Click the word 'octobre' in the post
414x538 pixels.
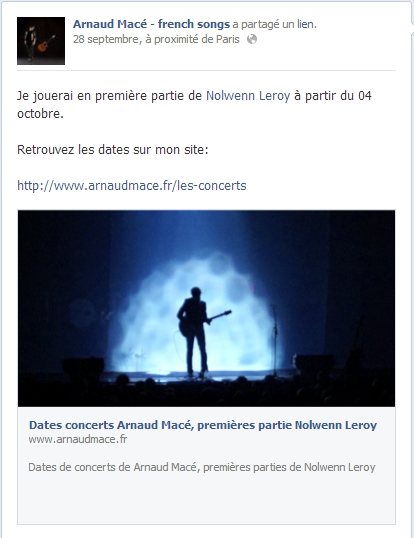click(40, 114)
